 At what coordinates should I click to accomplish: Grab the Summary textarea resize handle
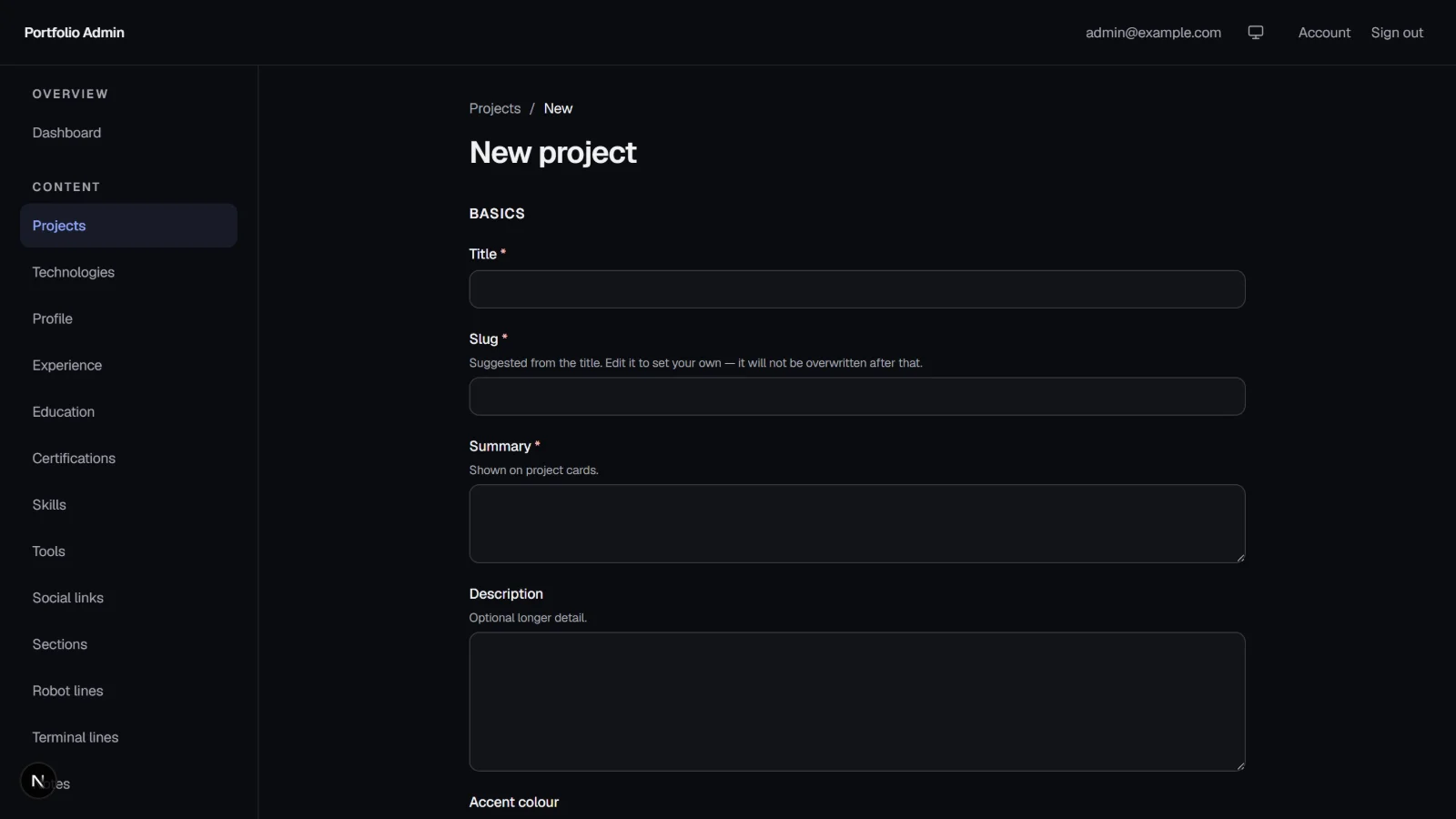click(1239, 557)
